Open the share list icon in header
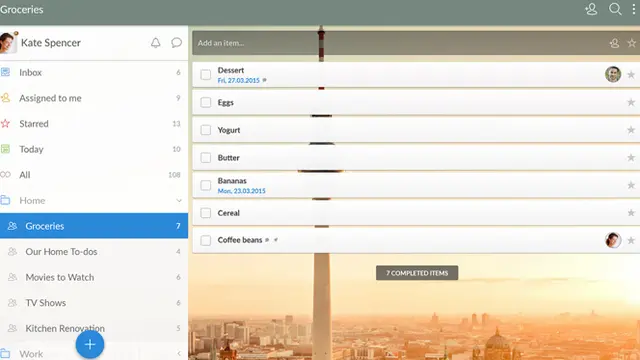Image resolution: width=640 pixels, height=360 pixels. 591,9
